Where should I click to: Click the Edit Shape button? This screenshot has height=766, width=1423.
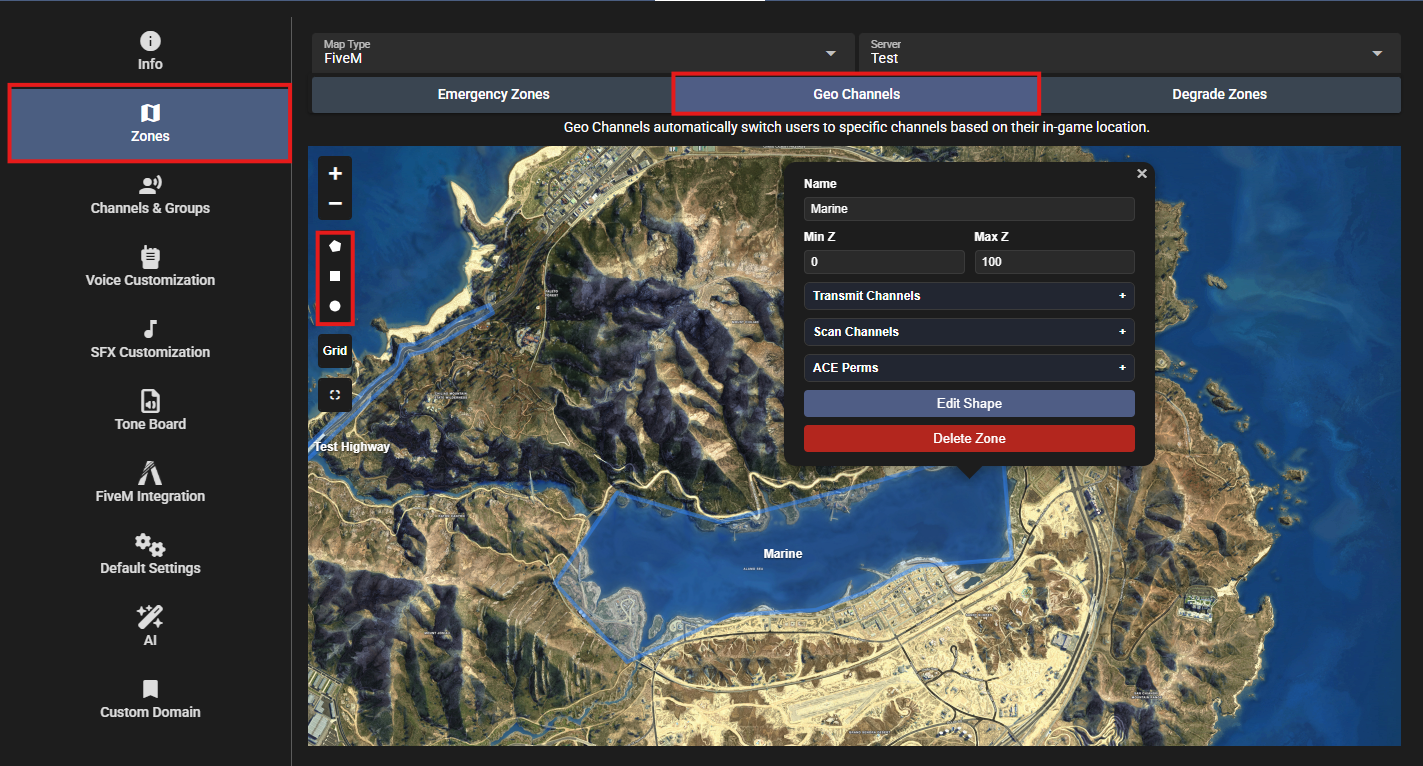click(x=968, y=403)
